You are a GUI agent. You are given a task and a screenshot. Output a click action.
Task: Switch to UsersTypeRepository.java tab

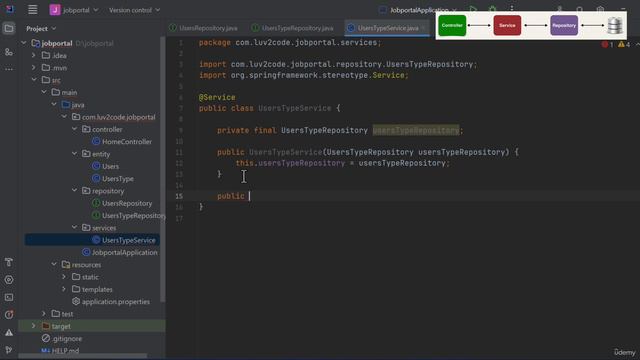293,28
